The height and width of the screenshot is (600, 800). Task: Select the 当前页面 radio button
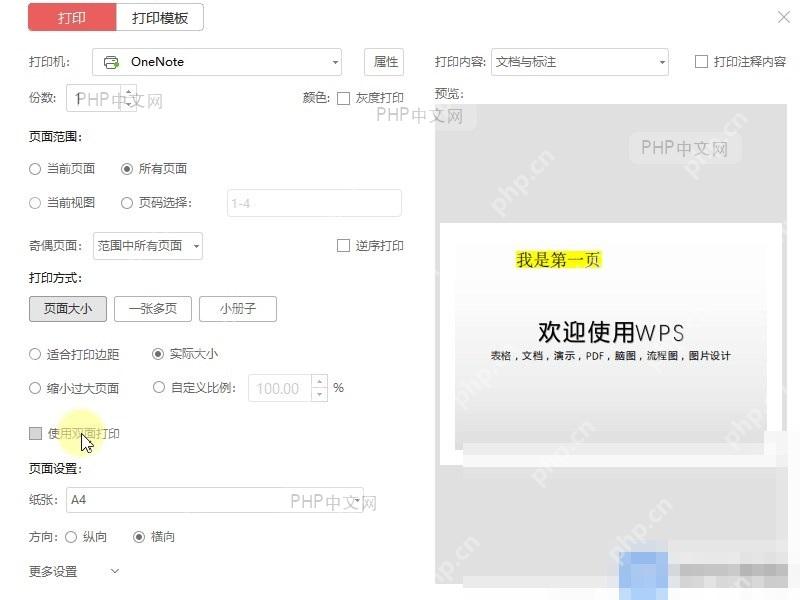click(x=35, y=169)
